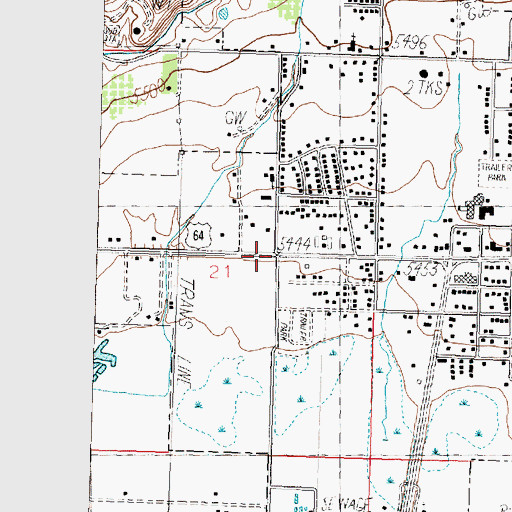Click the TRANS vertical label
The image size is (512, 512).
point(186,304)
